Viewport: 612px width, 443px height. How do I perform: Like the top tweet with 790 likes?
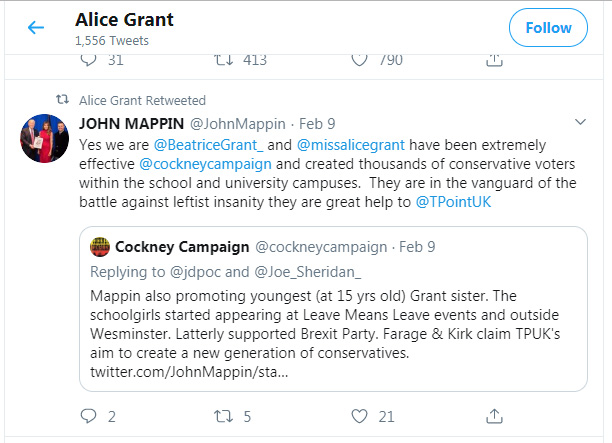pyautogui.click(x=359, y=60)
